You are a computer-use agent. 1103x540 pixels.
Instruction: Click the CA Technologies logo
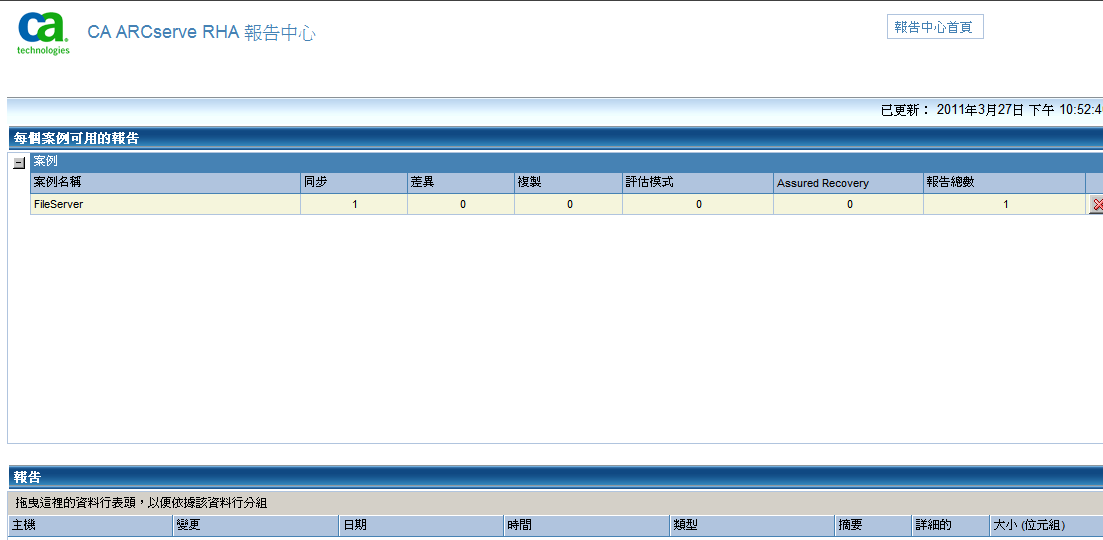coord(44,34)
